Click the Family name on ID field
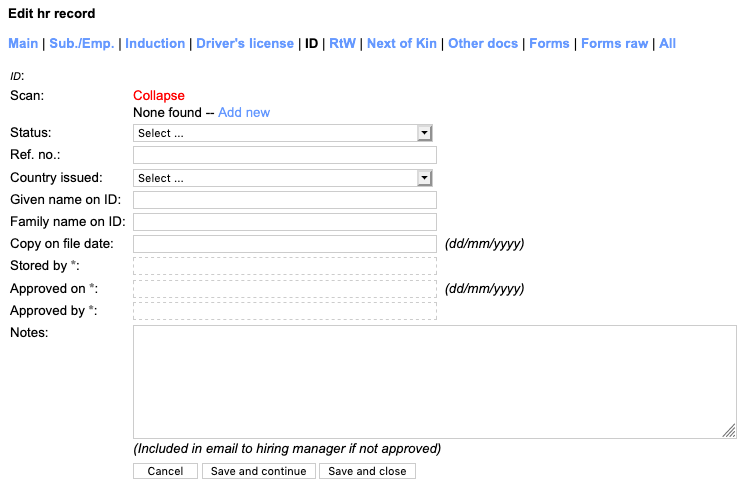 pyautogui.click(x=285, y=222)
